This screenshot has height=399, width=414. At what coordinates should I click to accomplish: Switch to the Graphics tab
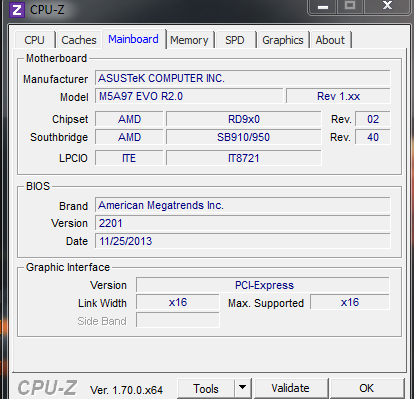283,40
